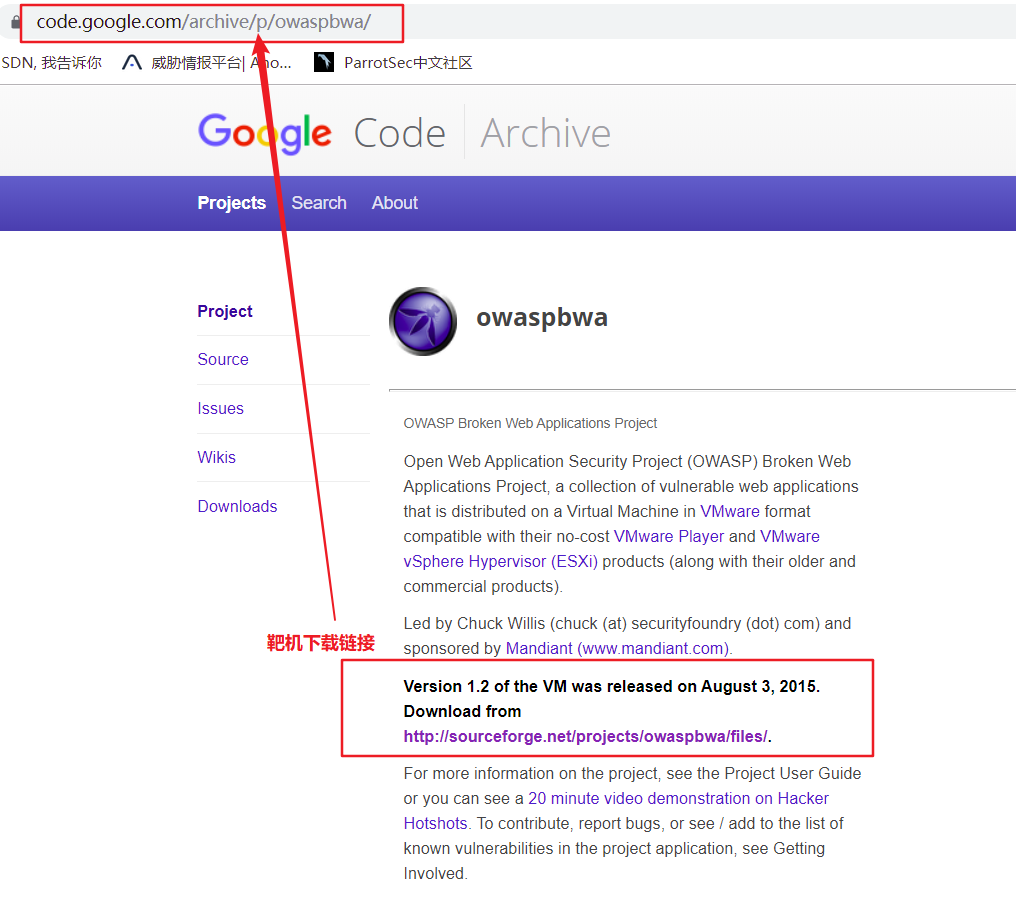The width and height of the screenshot is (1016, 905).
Task: Click the 'Archive' header text
Action: click(x=546, y=133)
